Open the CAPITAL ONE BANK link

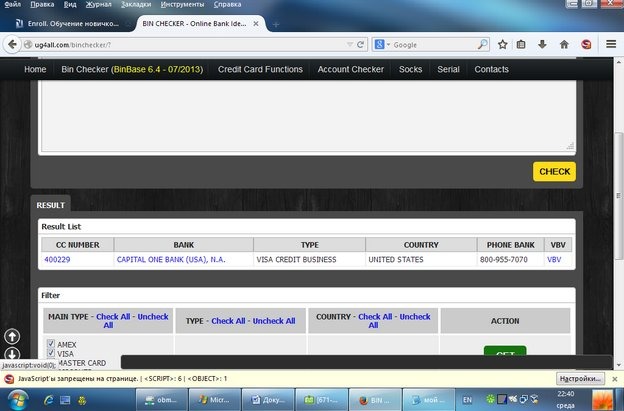pos(171,259)
